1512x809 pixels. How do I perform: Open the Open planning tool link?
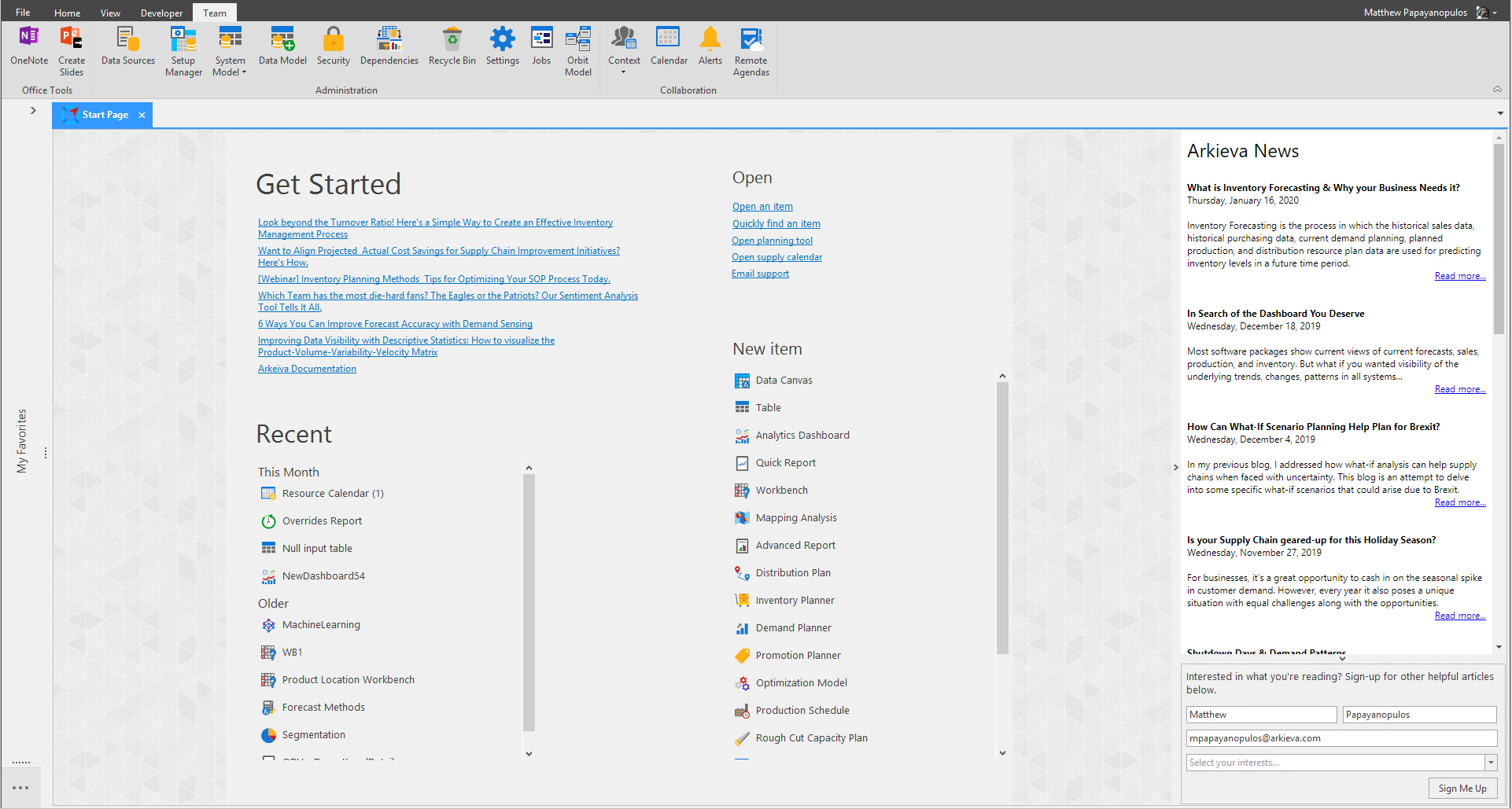(772, 241)
